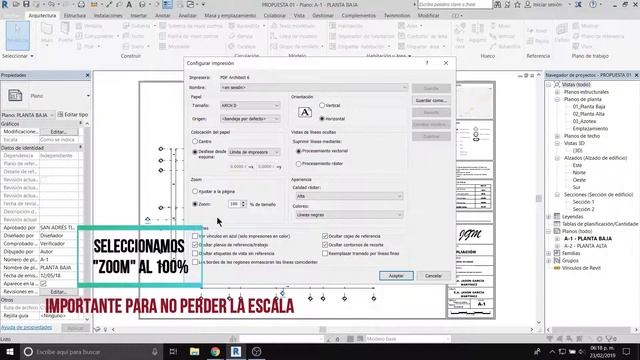Select the Sistema de muro cortina tool
Image resolution: width=640 pixels, height=360 pixels.
(191, 26)
